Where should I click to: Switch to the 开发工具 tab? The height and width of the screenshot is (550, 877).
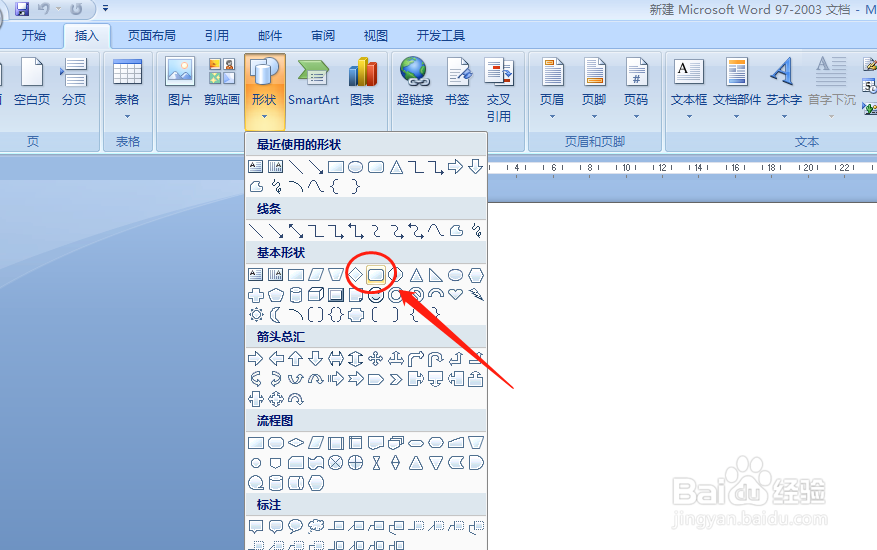click(441, 36)
